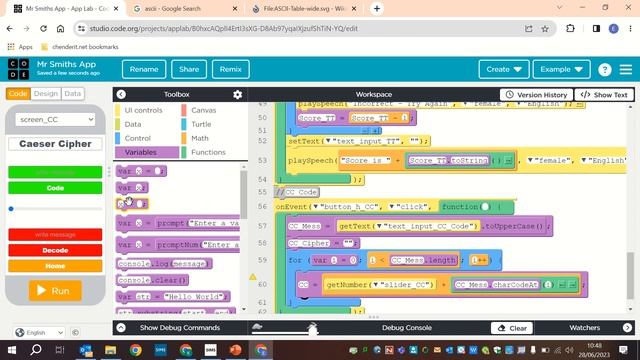Select the Functions toolbox category
The image size is (640, 360).
pos(208,152)
